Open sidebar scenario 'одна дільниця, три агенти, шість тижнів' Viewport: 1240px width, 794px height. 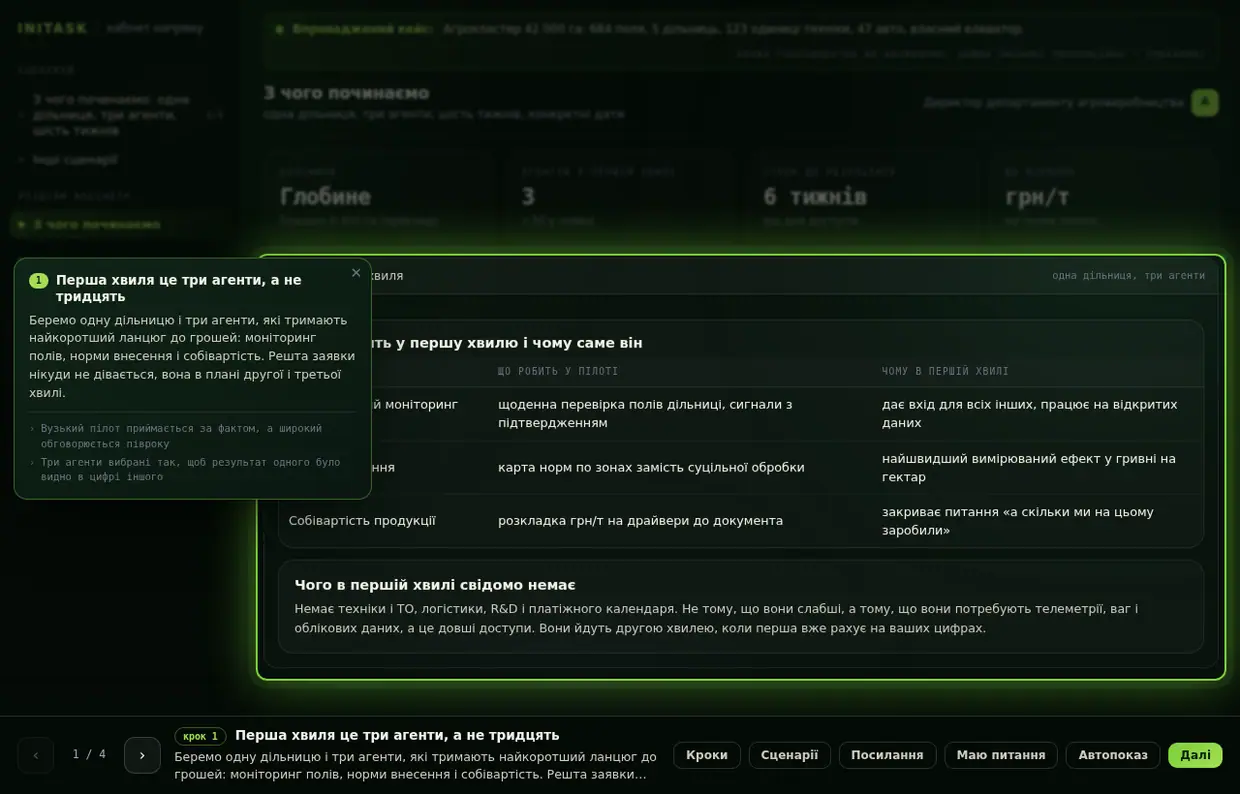click(x=118, y=115)
